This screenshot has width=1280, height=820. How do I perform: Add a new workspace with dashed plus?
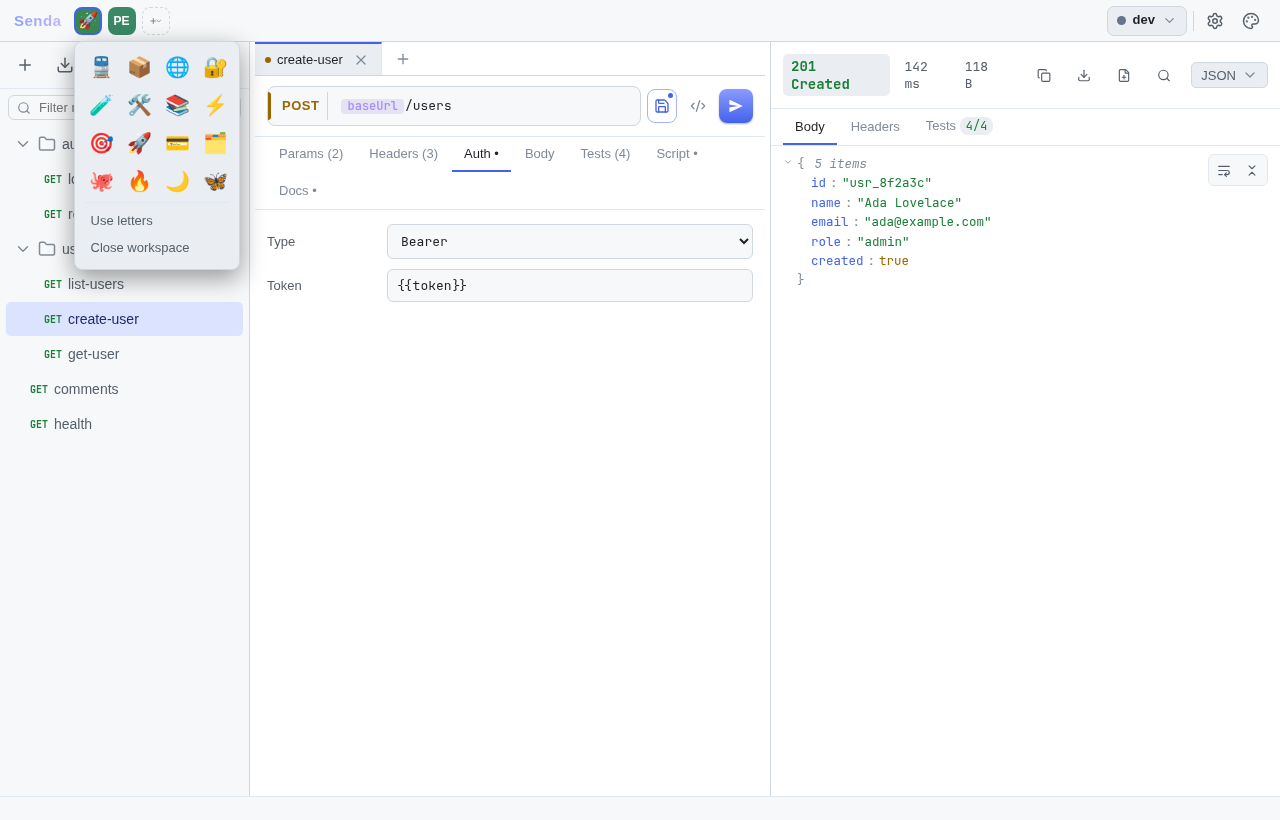[x=156, y=21]
